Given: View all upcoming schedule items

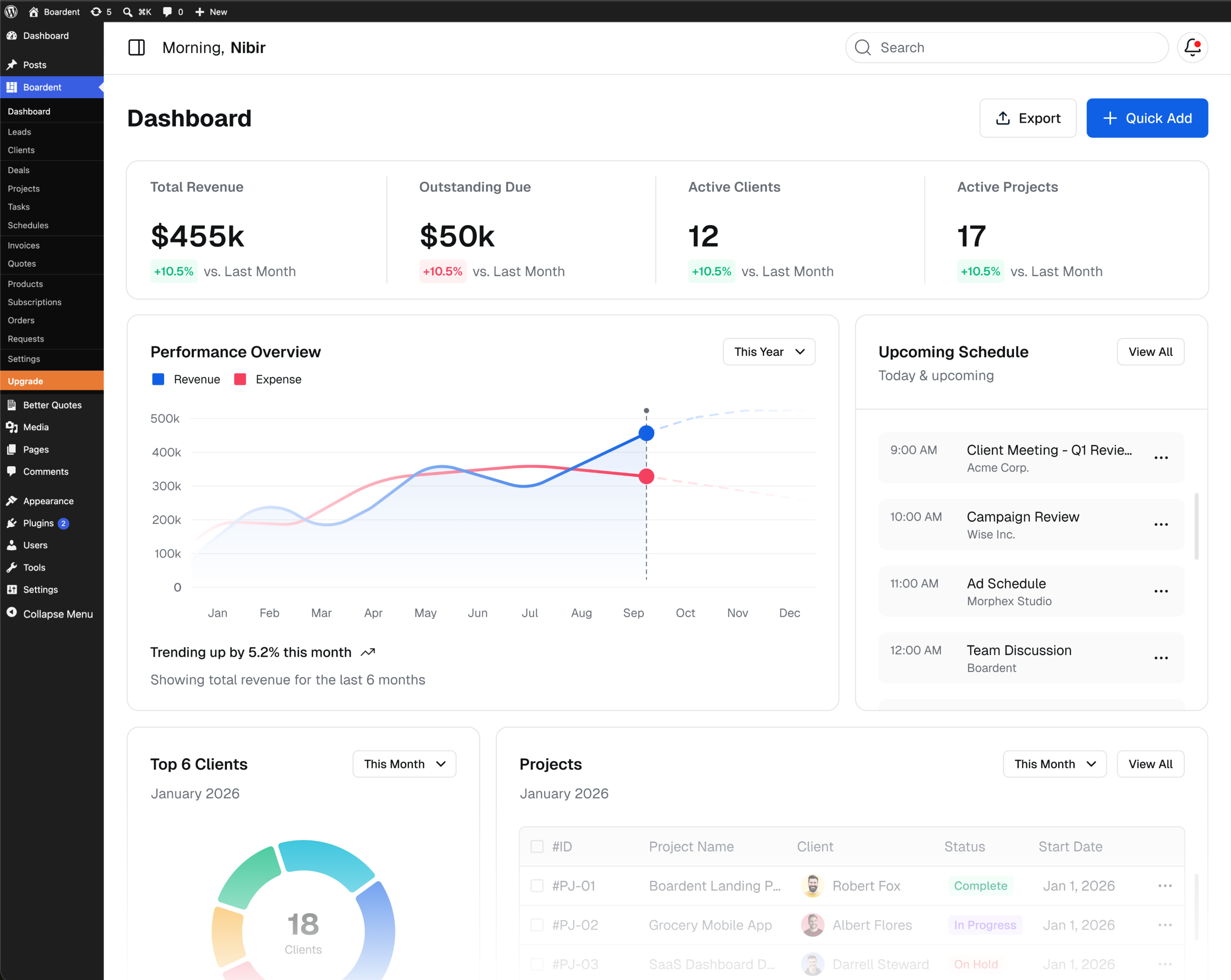Looking at the screenshot, I should (1150, 352).
